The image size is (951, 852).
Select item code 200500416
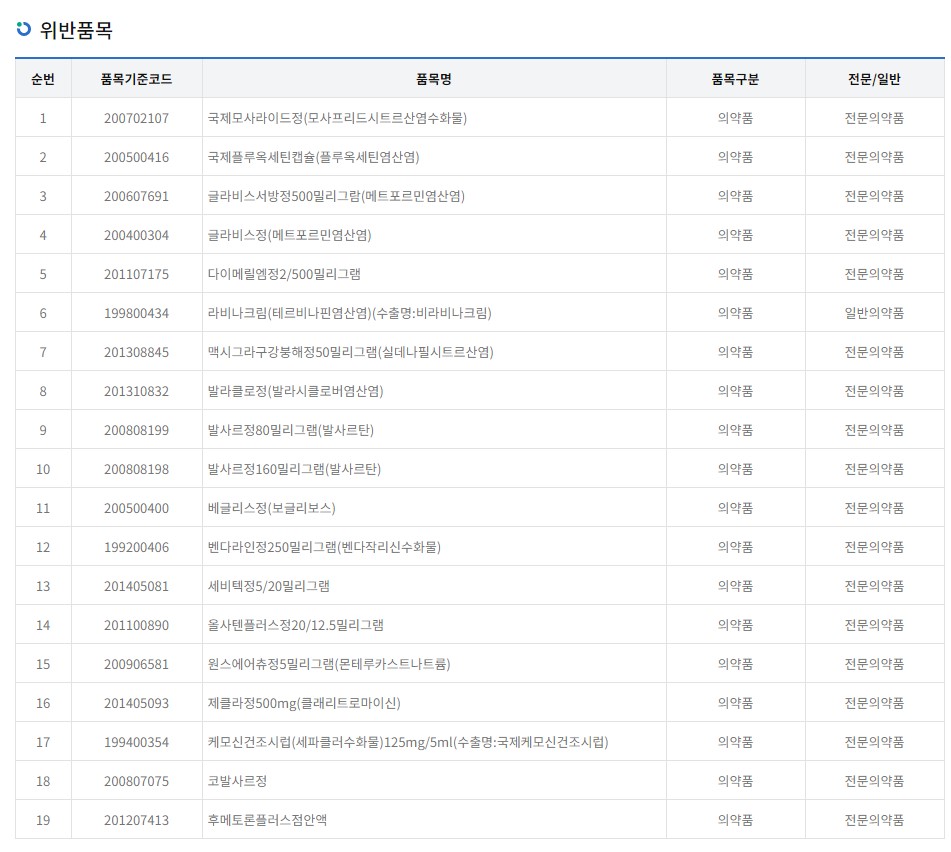(136, 157)
